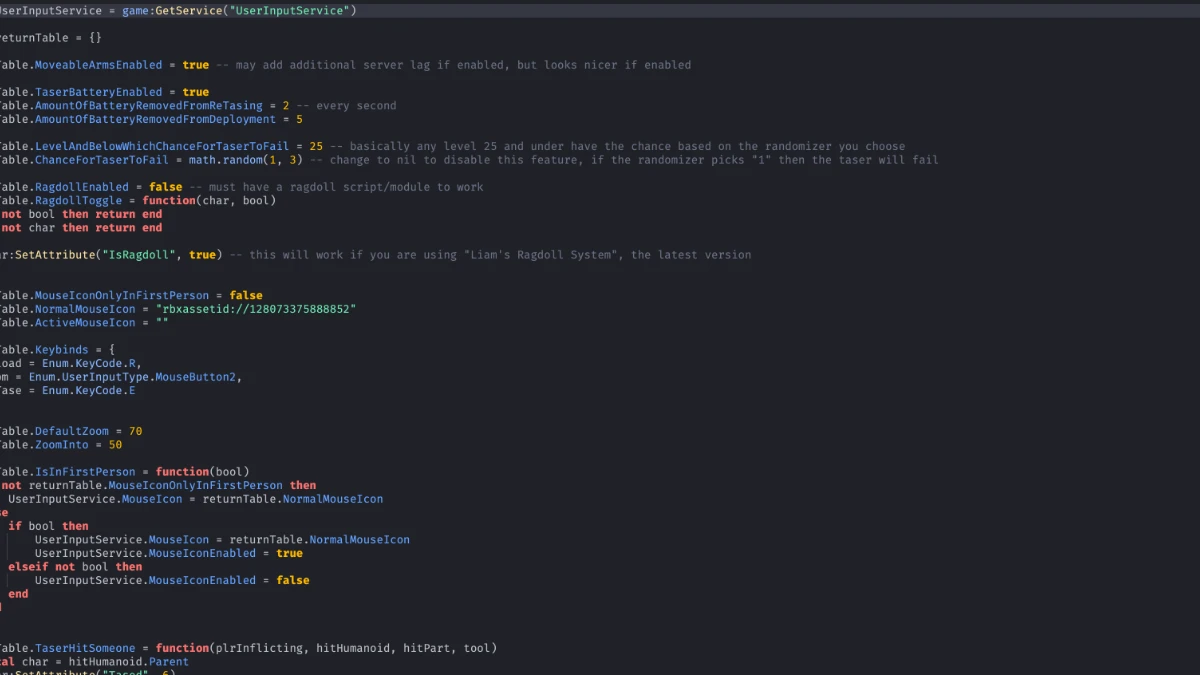
Task: Click Enum.KeyCode.E value
Action: coord(88,391)
